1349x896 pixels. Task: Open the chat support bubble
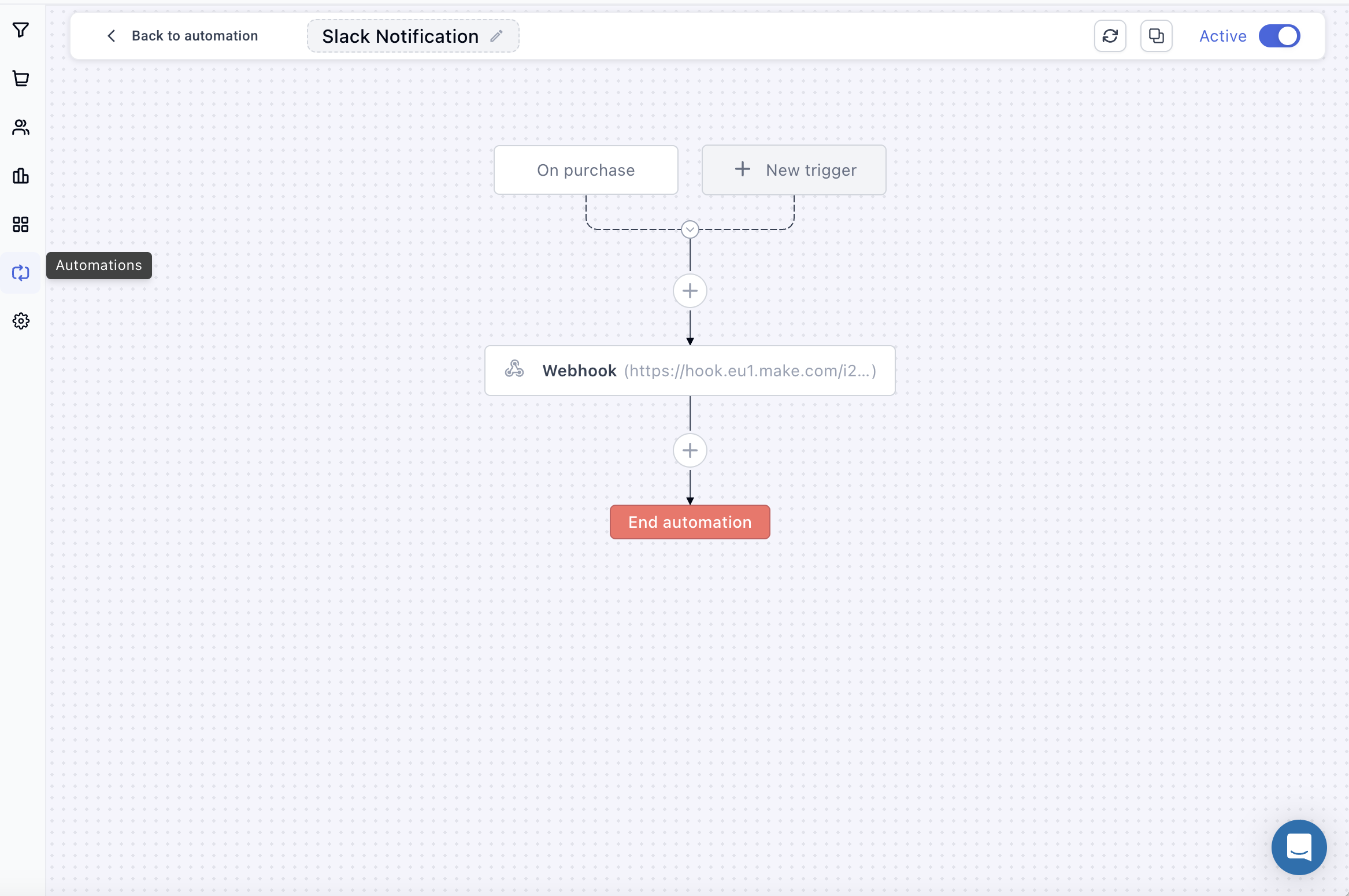(x=1299, y=847)
